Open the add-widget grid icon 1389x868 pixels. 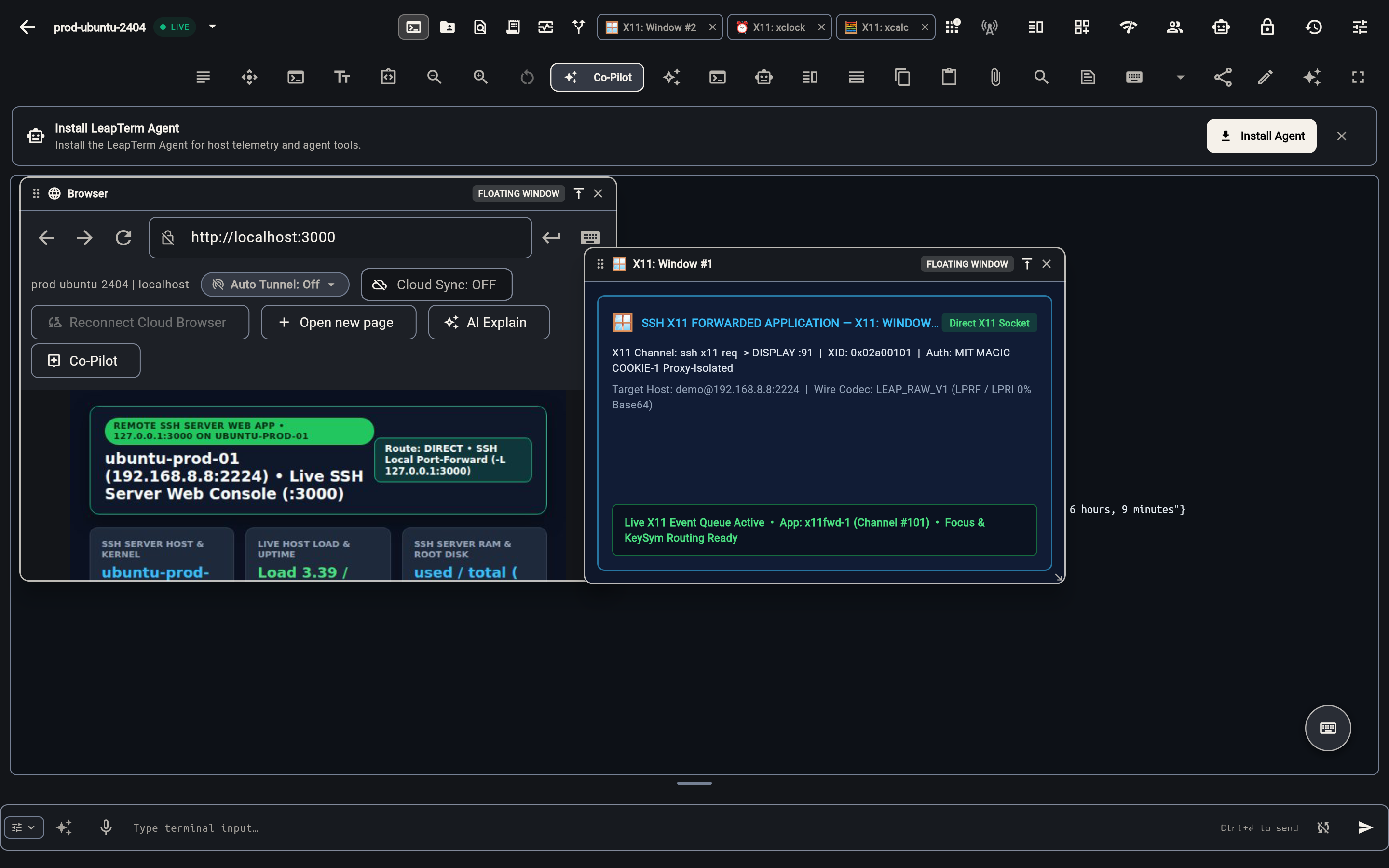coord(1082,27)
